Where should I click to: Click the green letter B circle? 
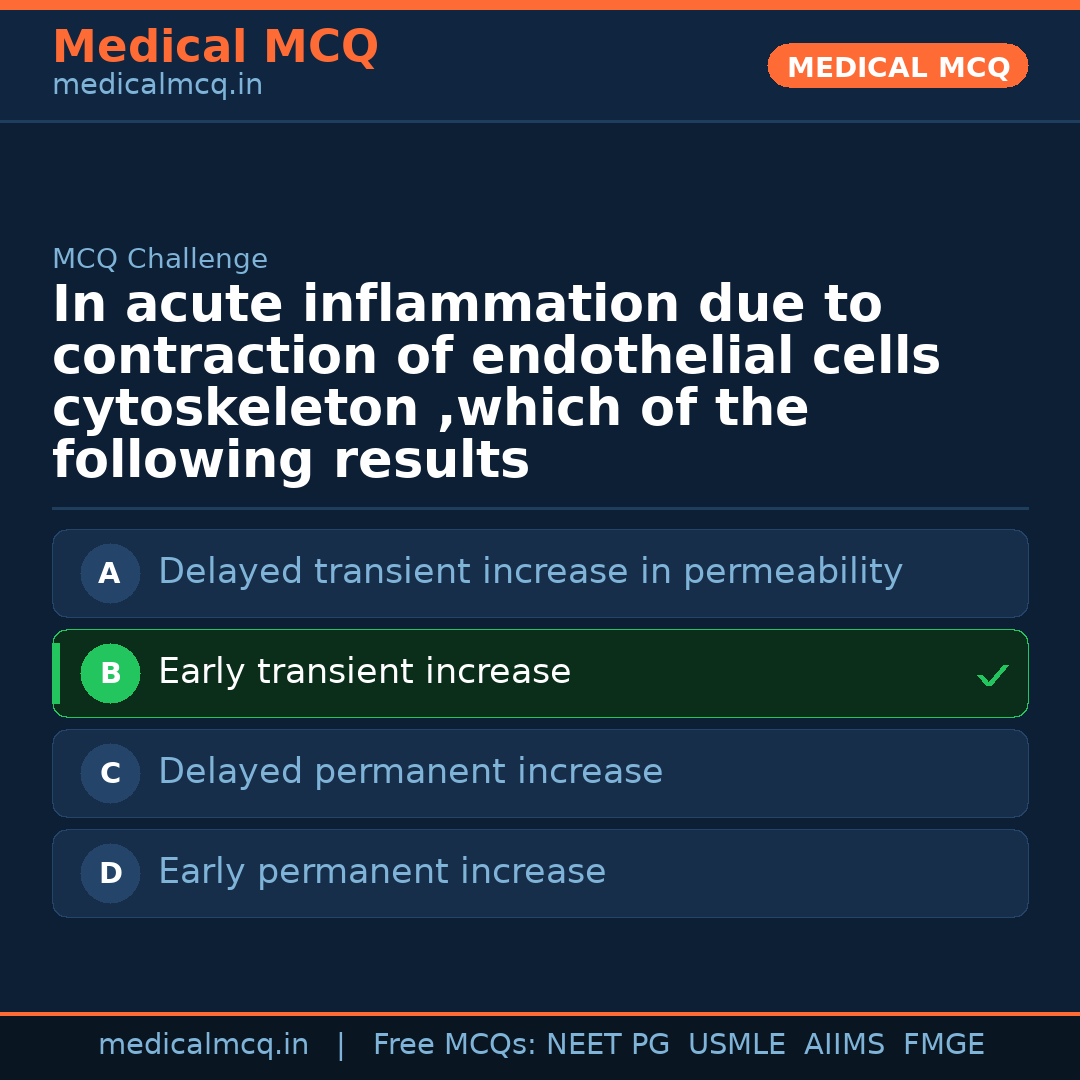(x=110, y=674)
